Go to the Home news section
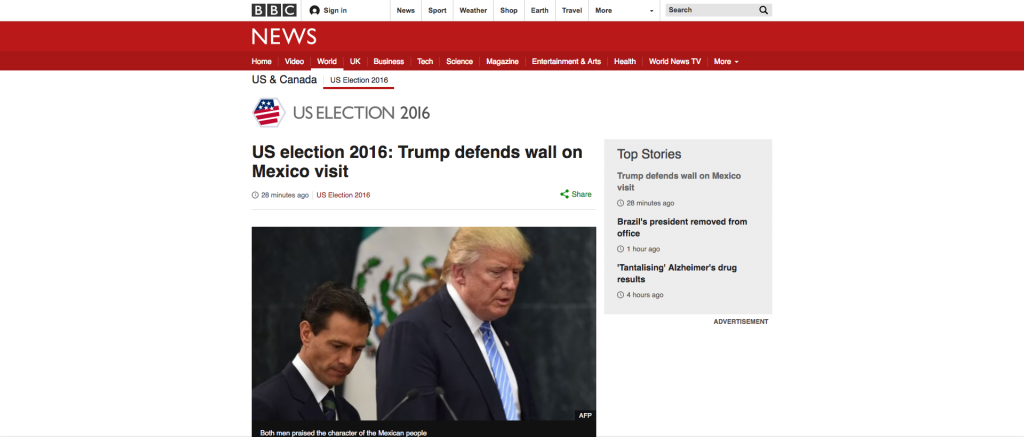The width and height of the screenshot is (1024, 437). (x=262, y=61)
